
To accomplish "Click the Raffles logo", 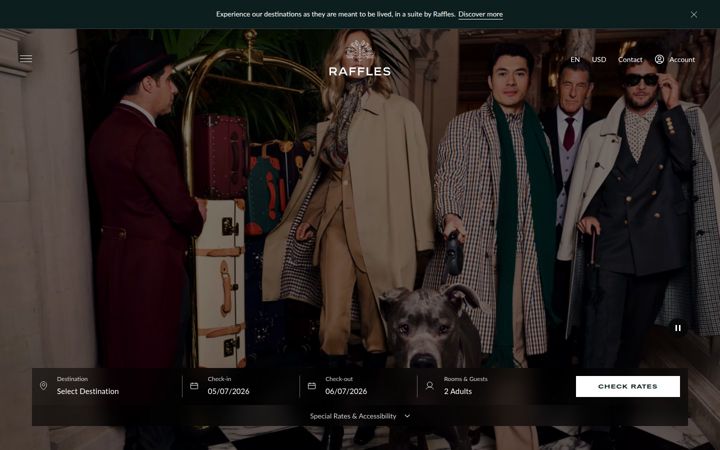I will pos(360,58).
